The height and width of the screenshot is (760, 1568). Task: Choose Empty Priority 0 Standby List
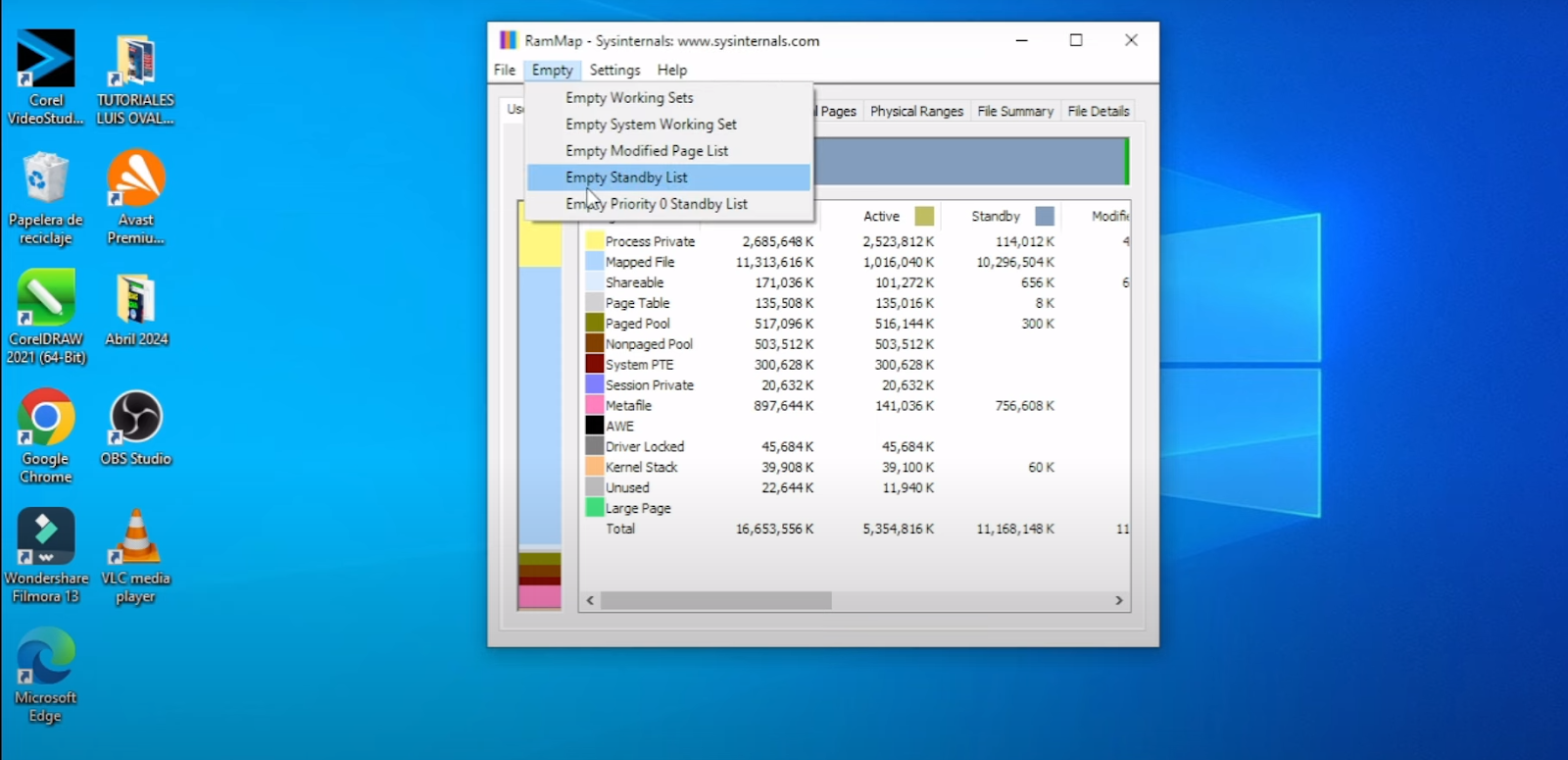click(668, 203)
